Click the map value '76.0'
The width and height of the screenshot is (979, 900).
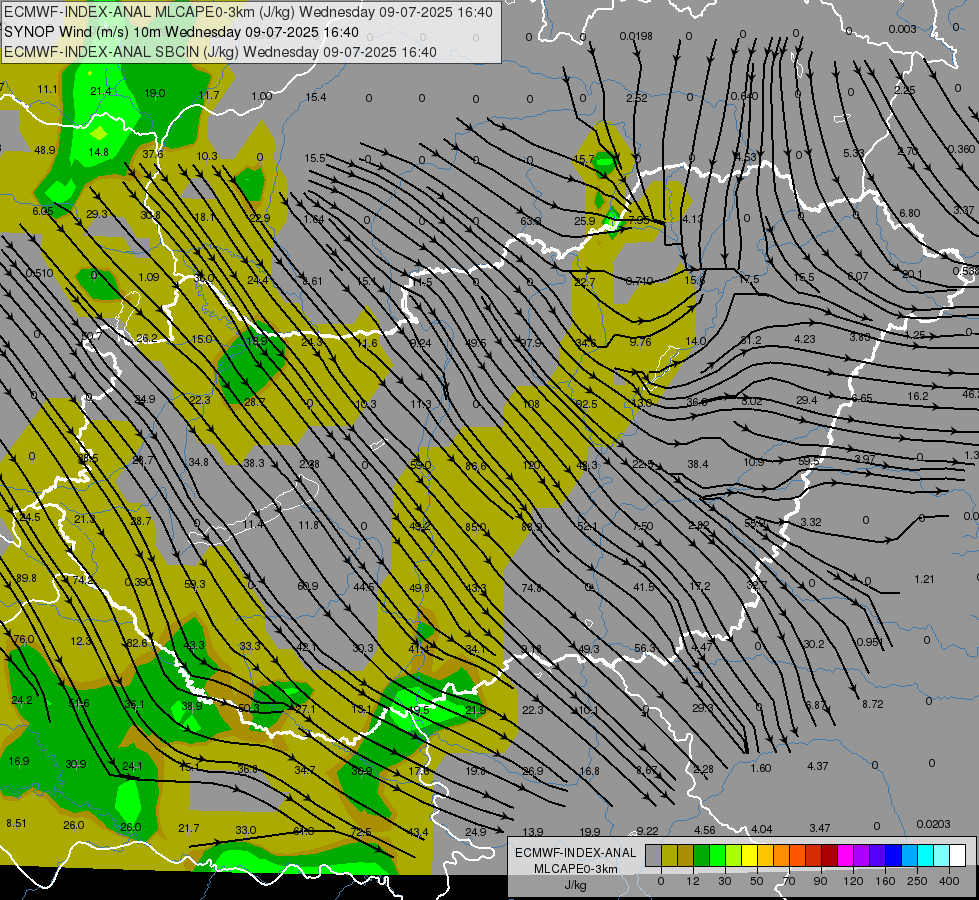23,639
